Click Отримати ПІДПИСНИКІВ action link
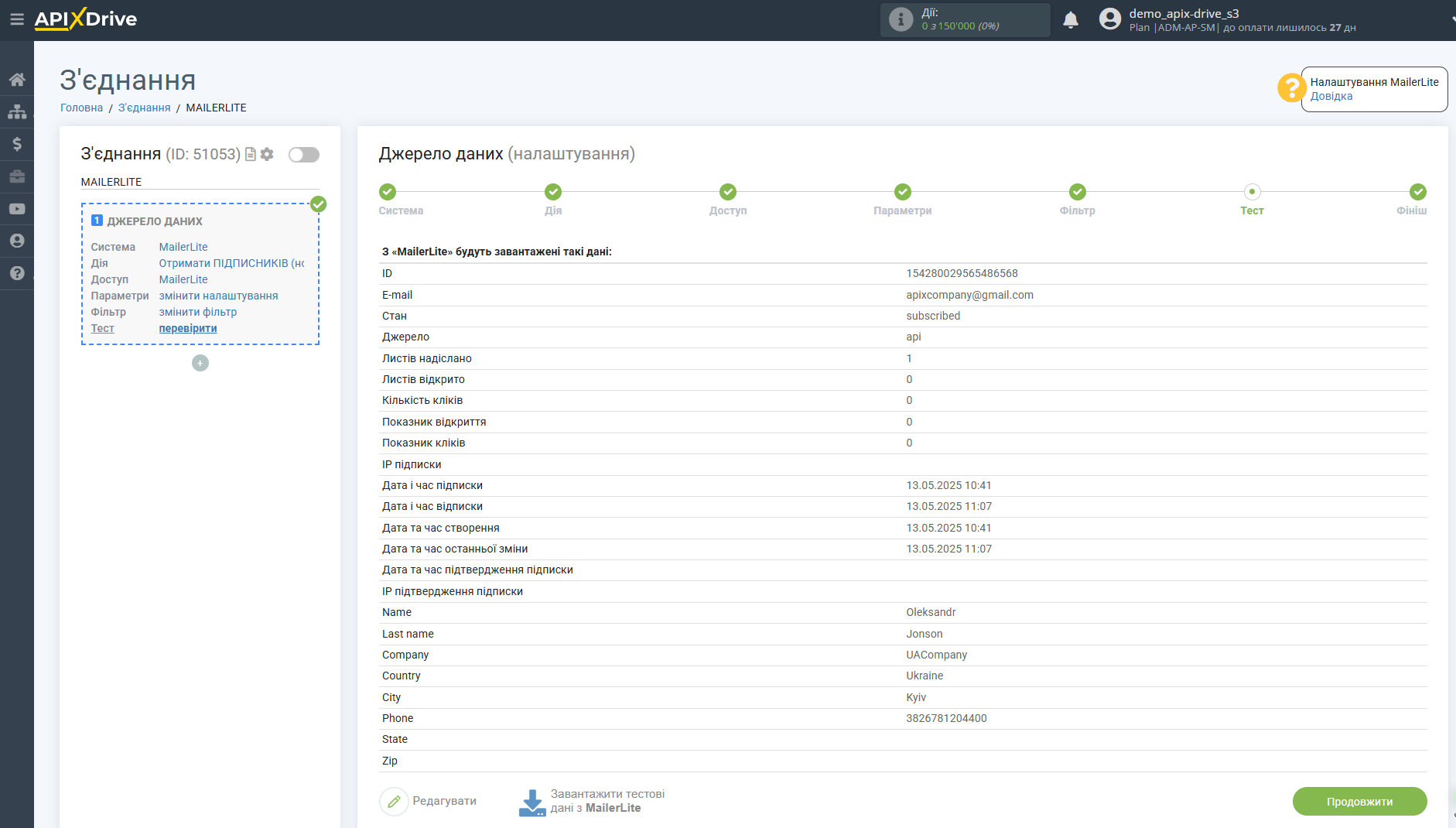1456x828 pixels. 231,263
